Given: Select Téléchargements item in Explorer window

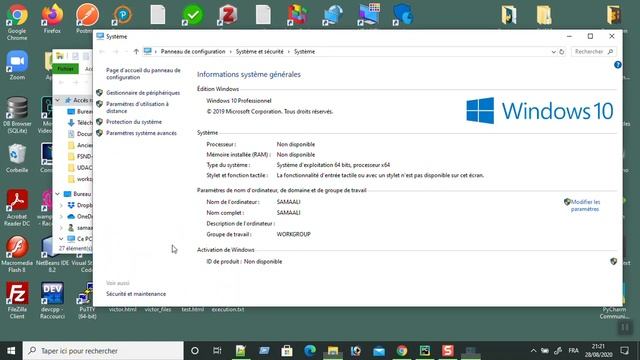Looking at the screenshot, I should [80, 123].
